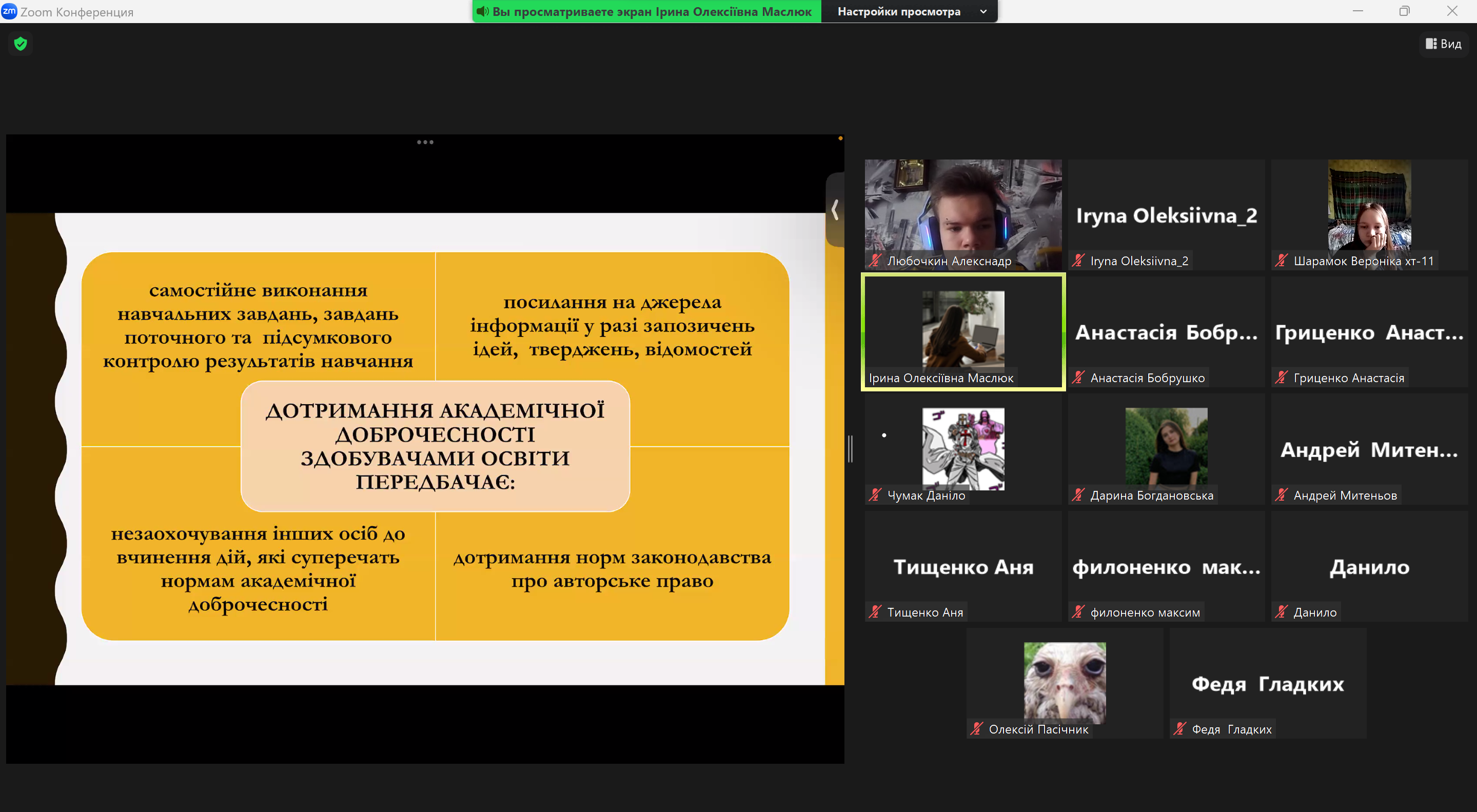The width and height of the screenshot is (1477, 812).
Task: Click muted mic icon of Шарамок Вероніка
Action: 1281,261
